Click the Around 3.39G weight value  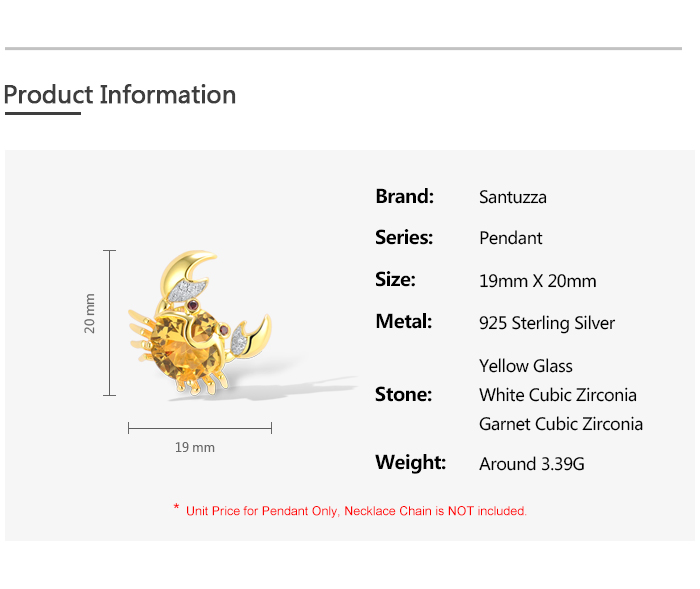click(532, 464)
